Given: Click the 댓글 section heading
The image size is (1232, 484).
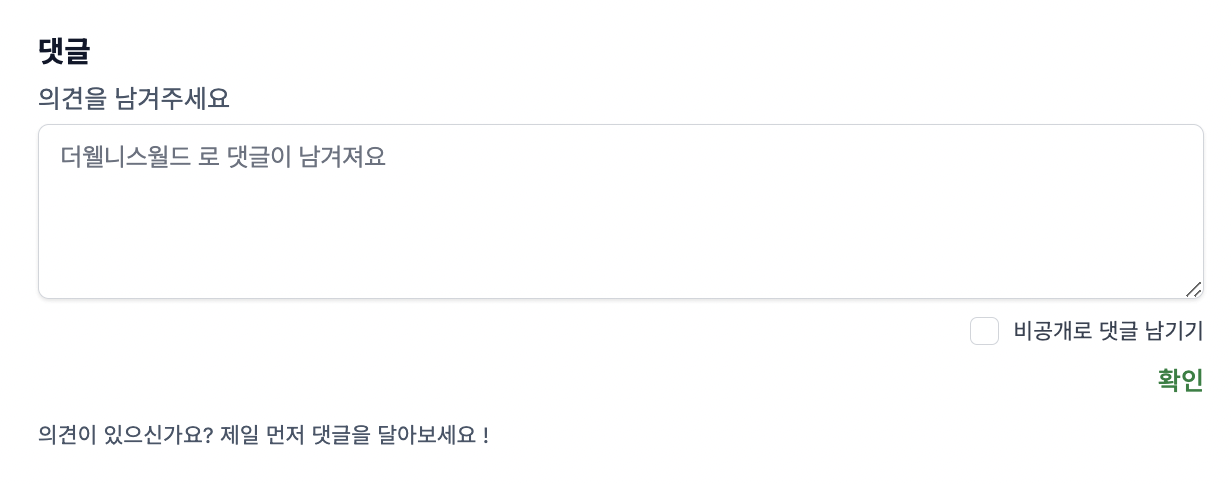Looking at the screenshot, I should click(64, 51).
